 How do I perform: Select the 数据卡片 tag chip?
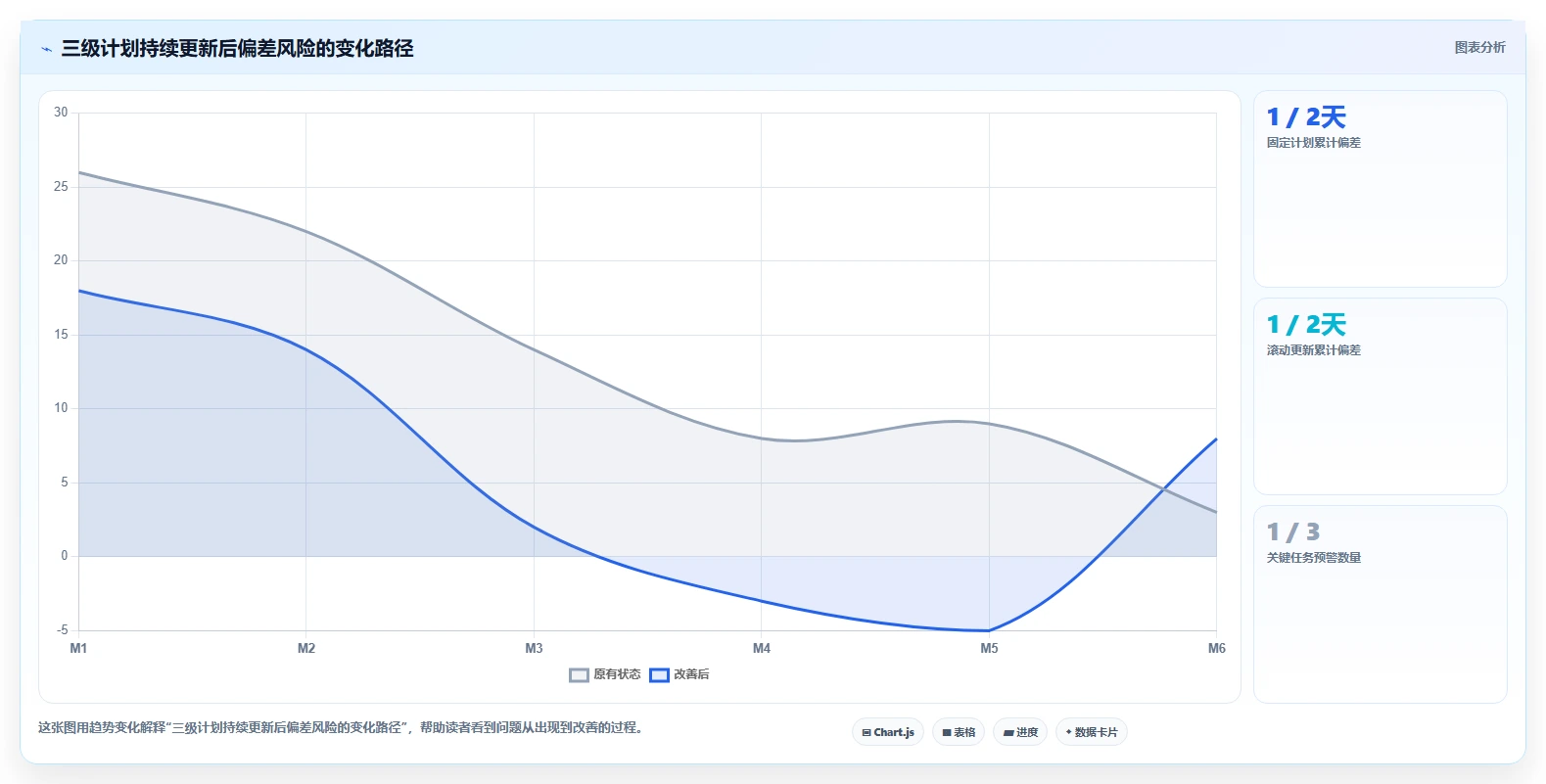click(x=1092, y=732)
